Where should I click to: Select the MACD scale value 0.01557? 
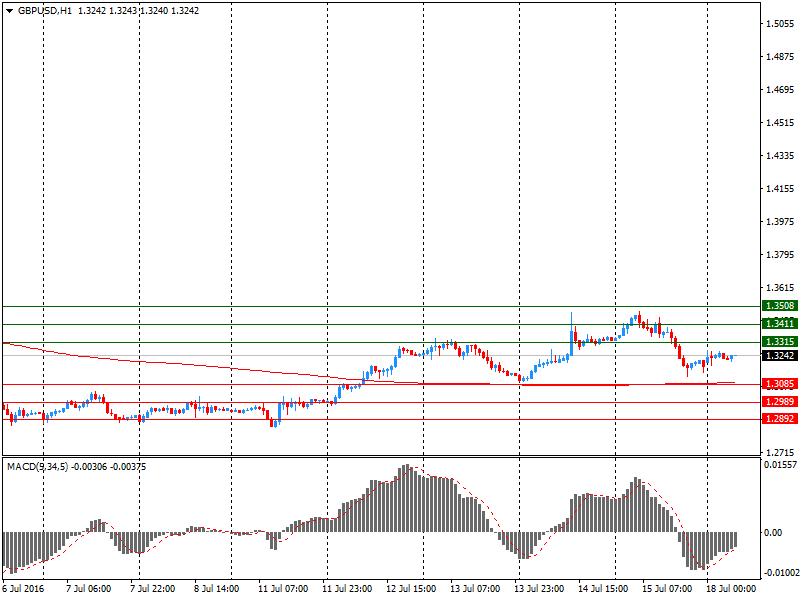click(x=780, y=465)
